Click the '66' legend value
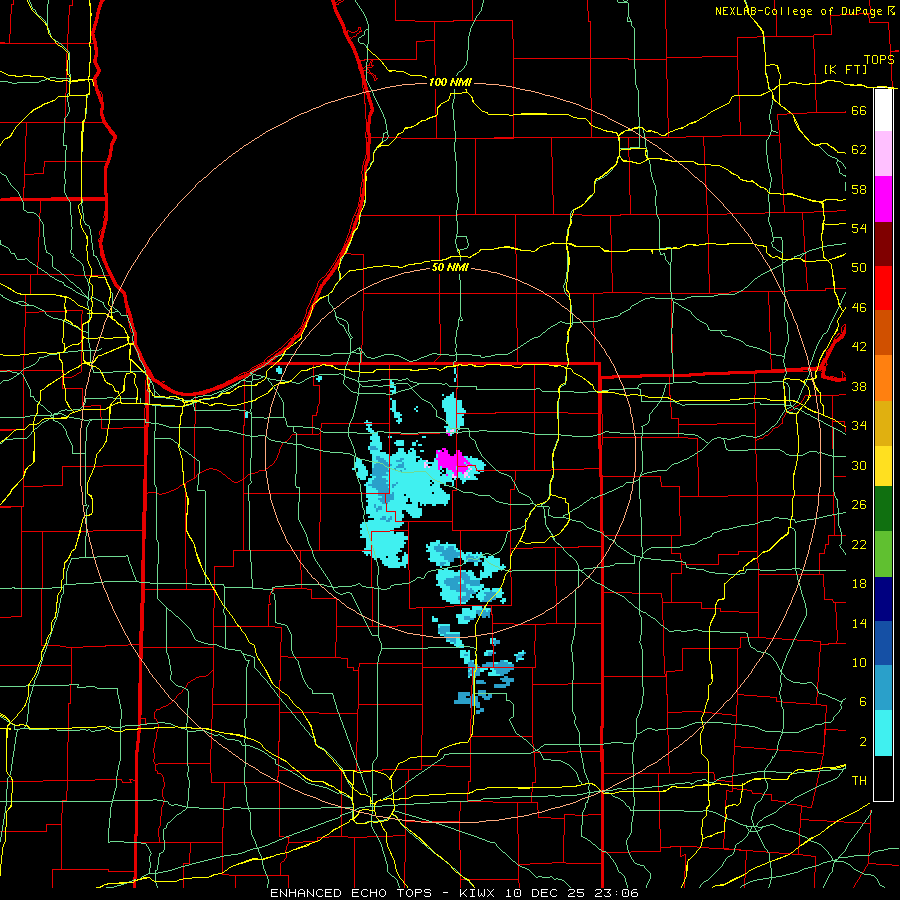 (x=859, y=110)
